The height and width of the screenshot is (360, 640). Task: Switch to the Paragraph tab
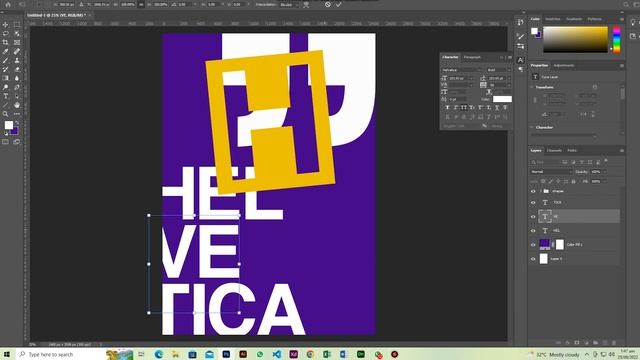pos(472,57)
